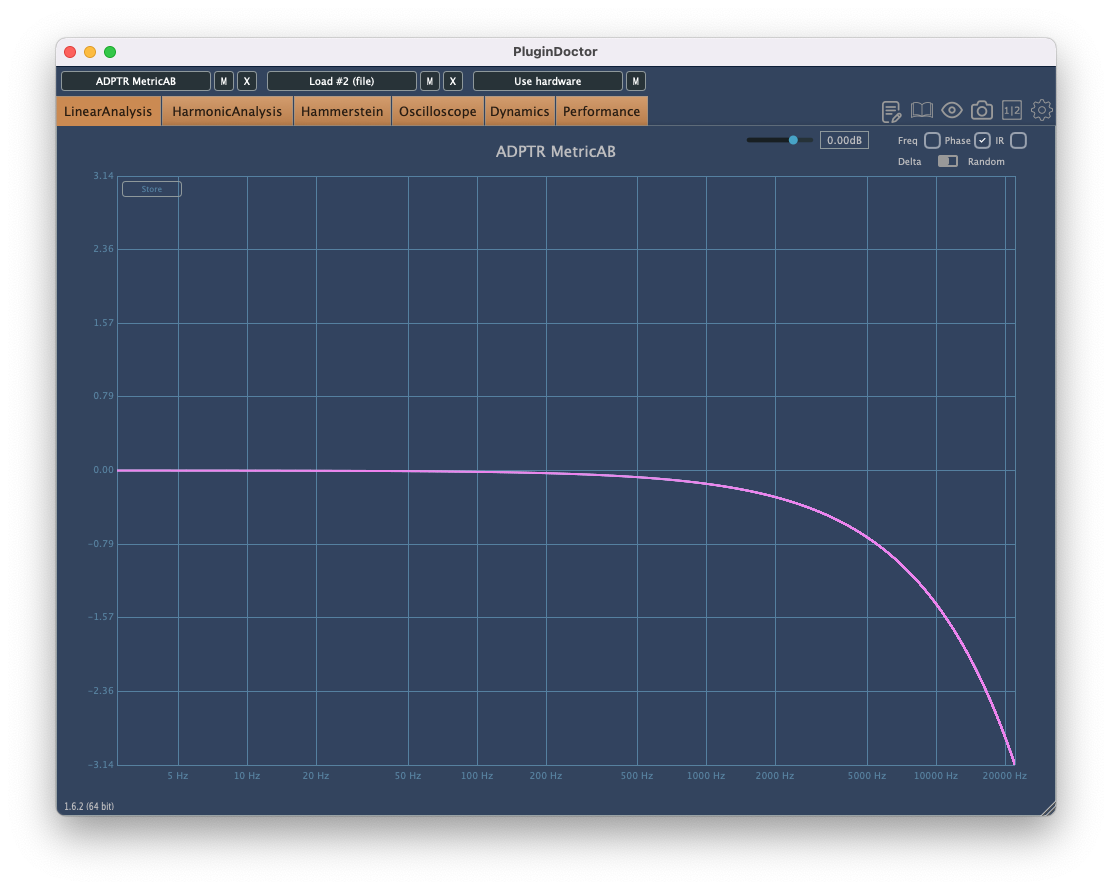The image size is (1112, 890).
Task: Switch to the HarmonicAnalysis tab
Action: pyautogui.click(x=227, y=111)
